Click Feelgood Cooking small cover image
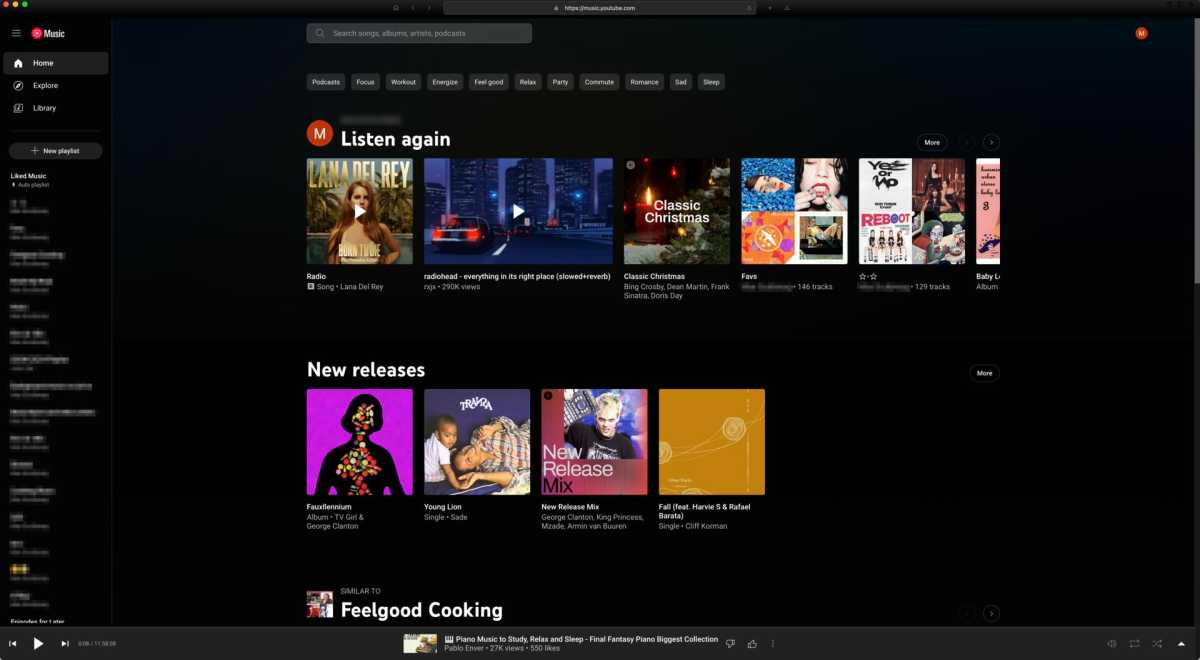The height and width of the screenshot is (660, 1200). 319,604
